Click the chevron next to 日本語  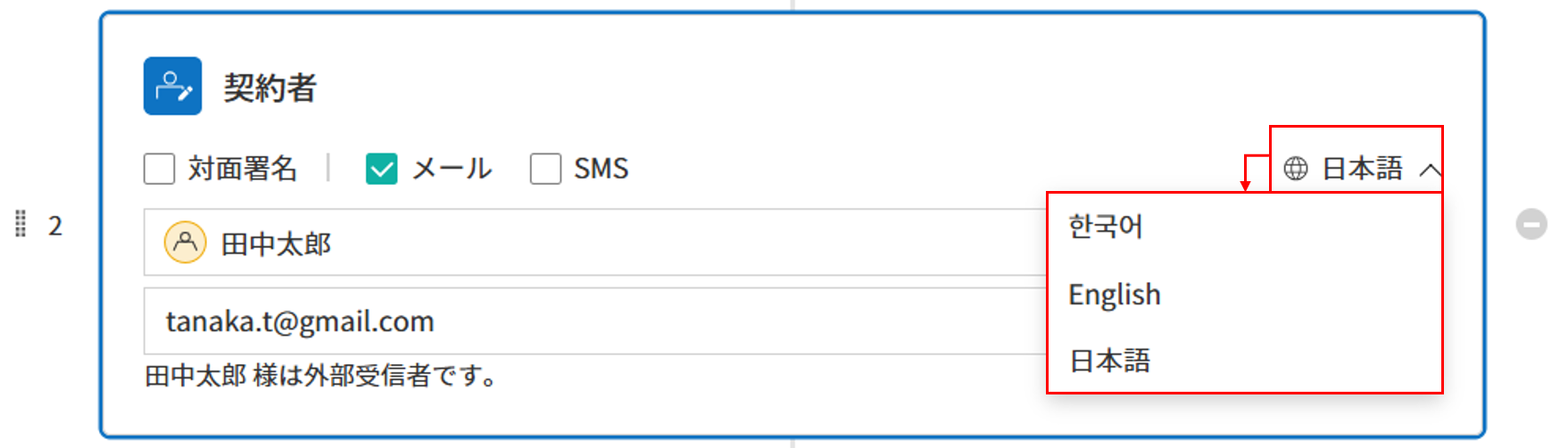click(x=1430, y=169)
